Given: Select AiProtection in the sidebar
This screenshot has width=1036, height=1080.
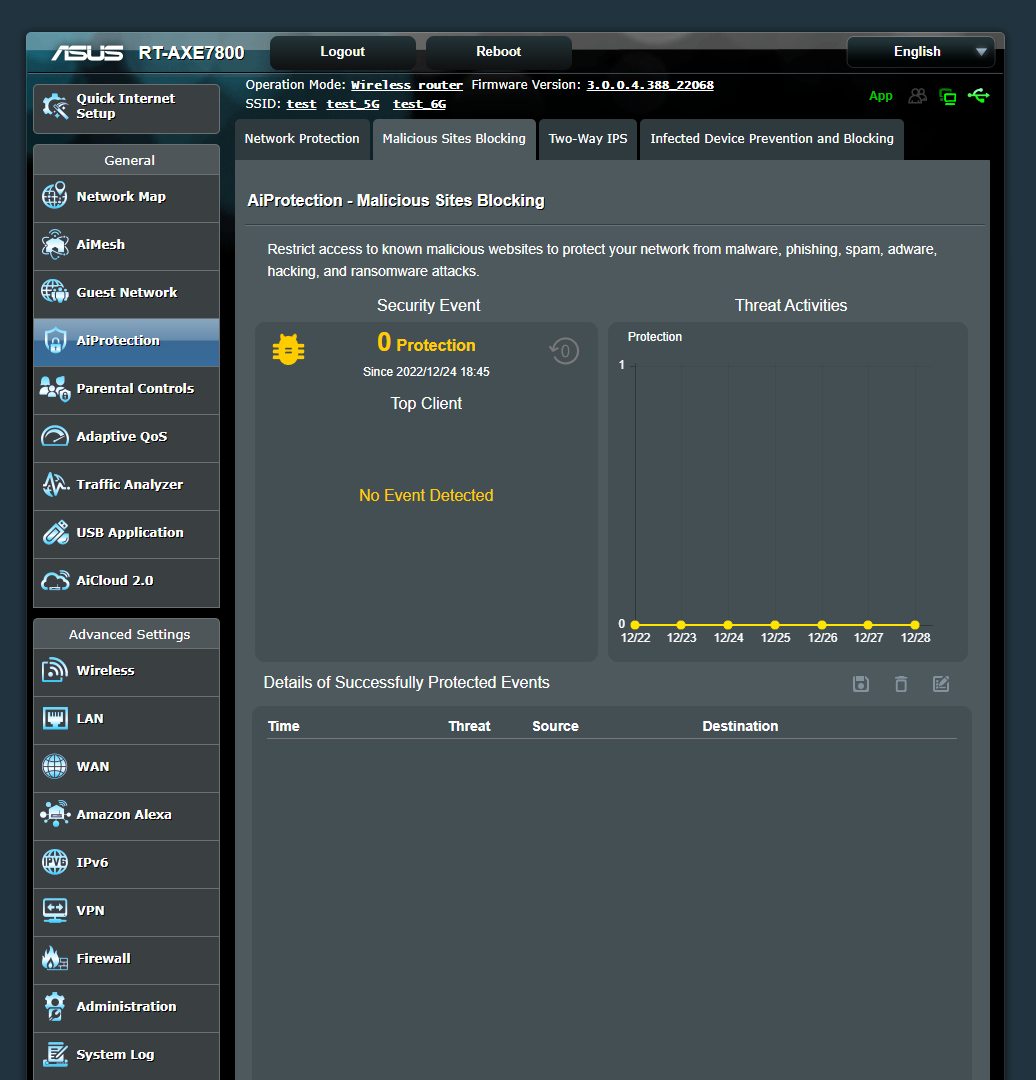Looking at the screenshot, I should (x=126, y=342).
